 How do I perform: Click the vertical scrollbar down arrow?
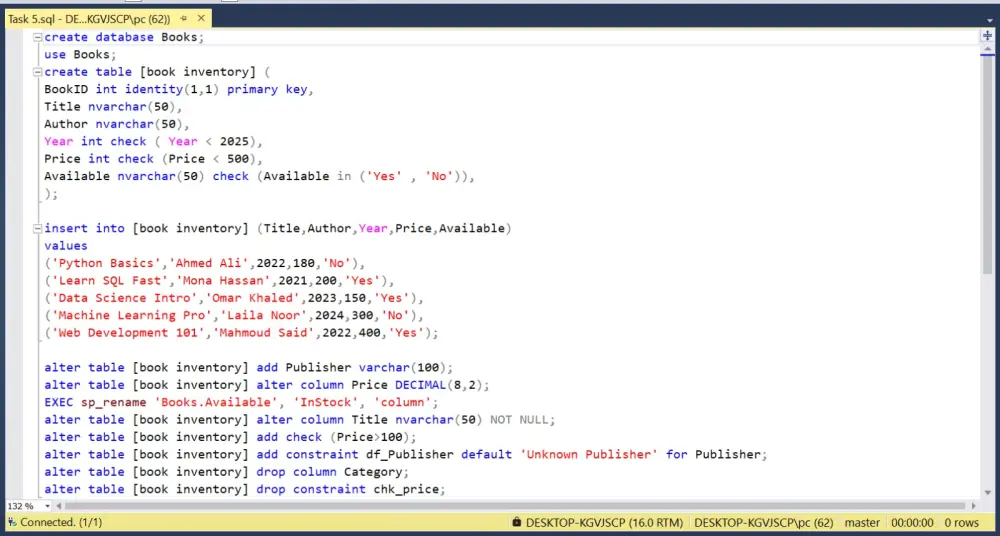click(987, 492)
